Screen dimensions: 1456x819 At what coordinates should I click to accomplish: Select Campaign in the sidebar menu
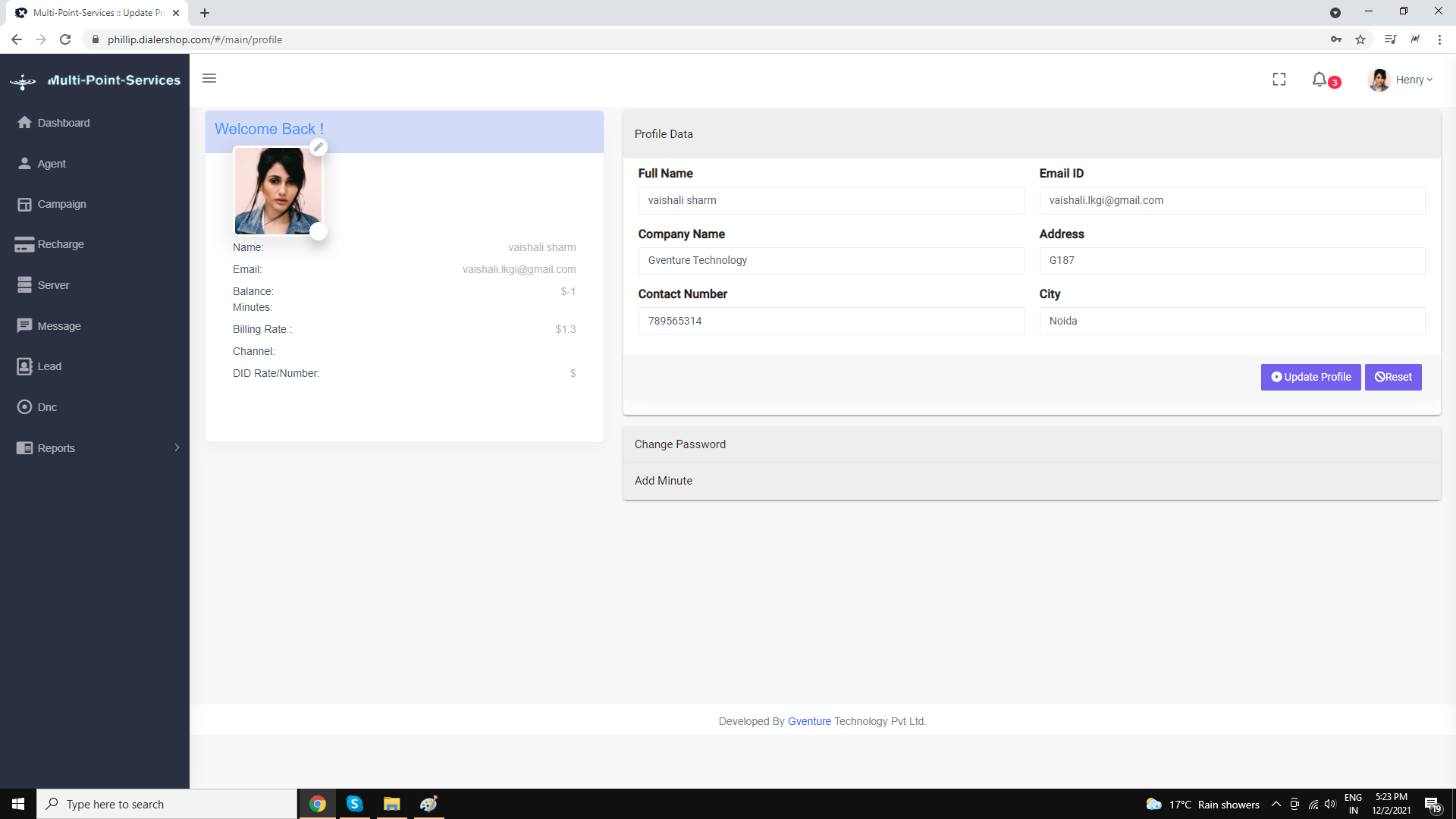61,204
